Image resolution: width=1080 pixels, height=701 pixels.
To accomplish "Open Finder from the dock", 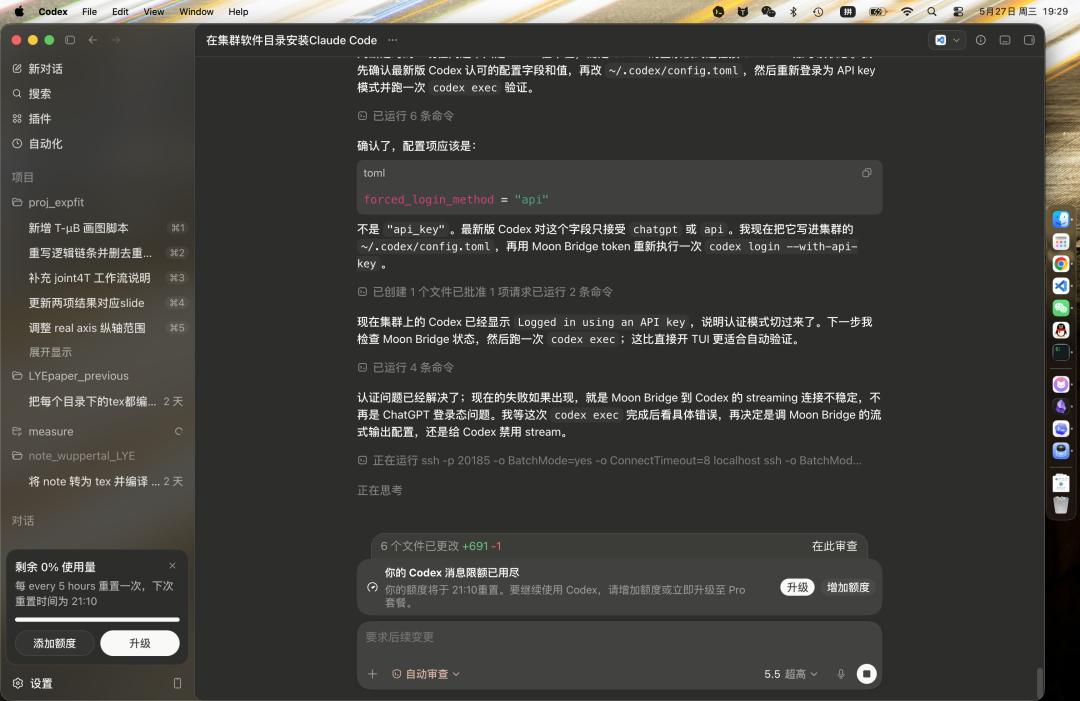I will (1061, 220).
